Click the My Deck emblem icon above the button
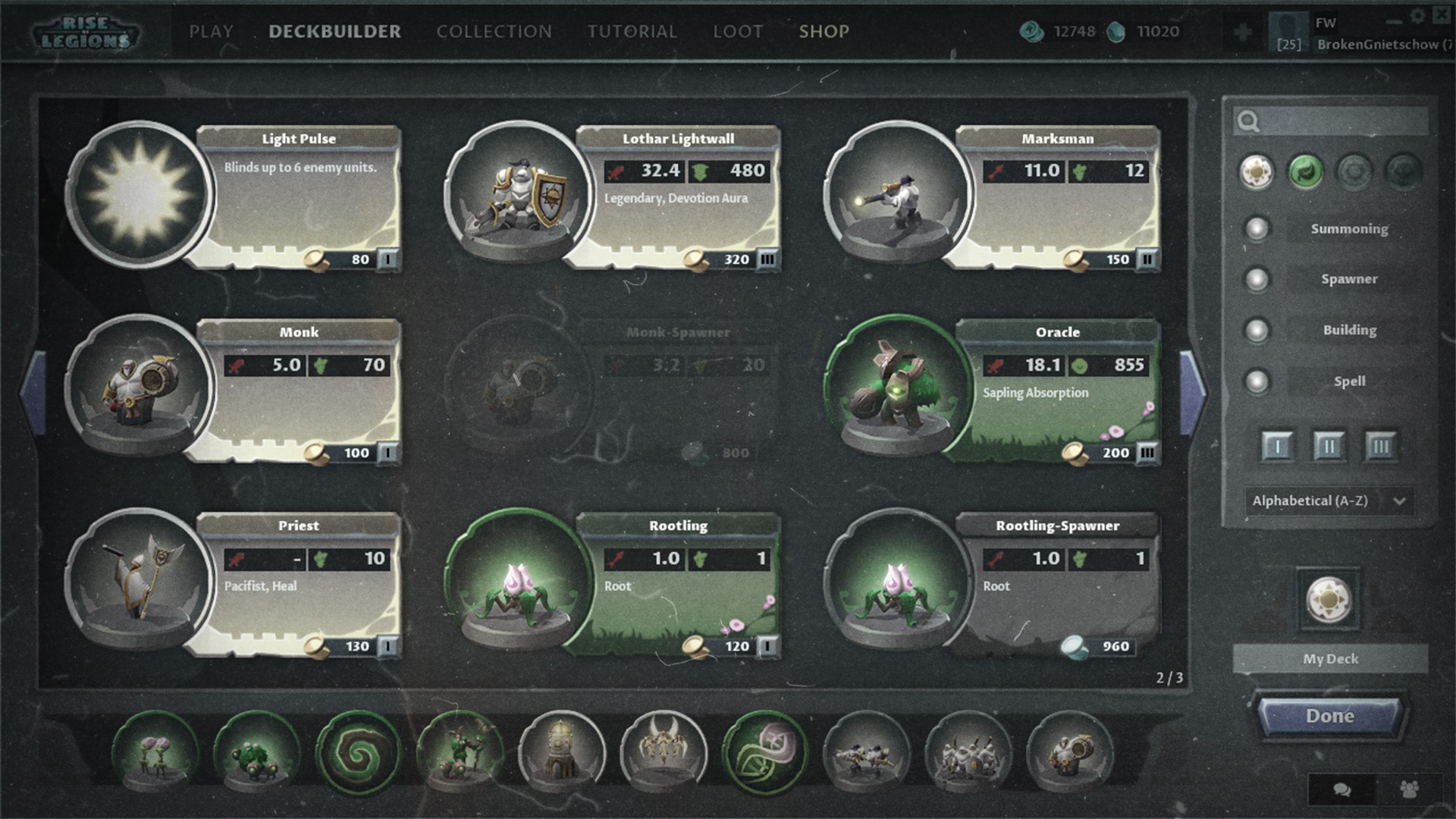This screenshot has width=1456, height=819. pyautogui.click(x=1329, y=599)
